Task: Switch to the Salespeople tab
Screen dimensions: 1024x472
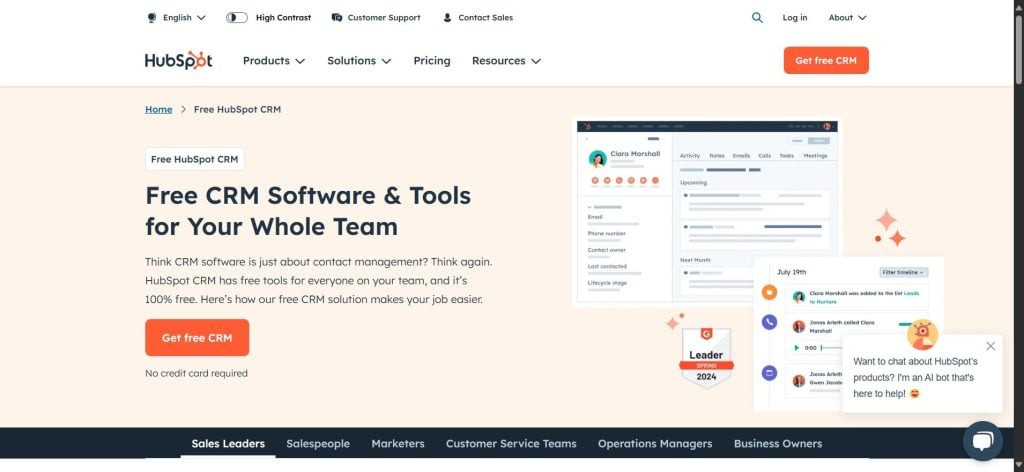Action: (318, 444)
